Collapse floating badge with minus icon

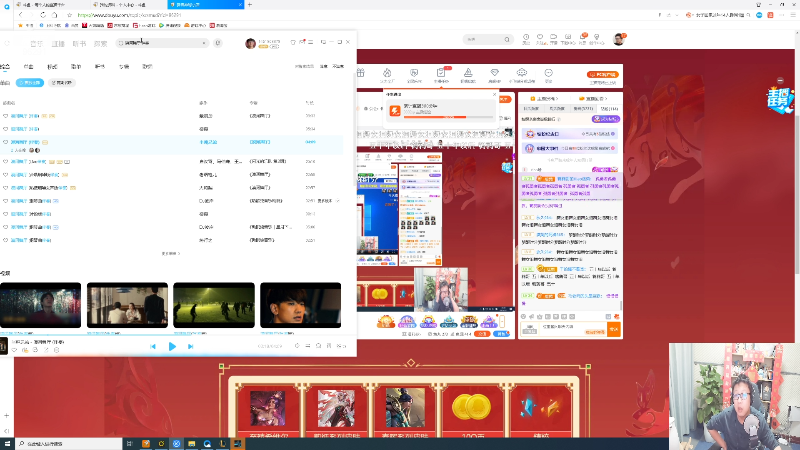[x=780, y=81]
